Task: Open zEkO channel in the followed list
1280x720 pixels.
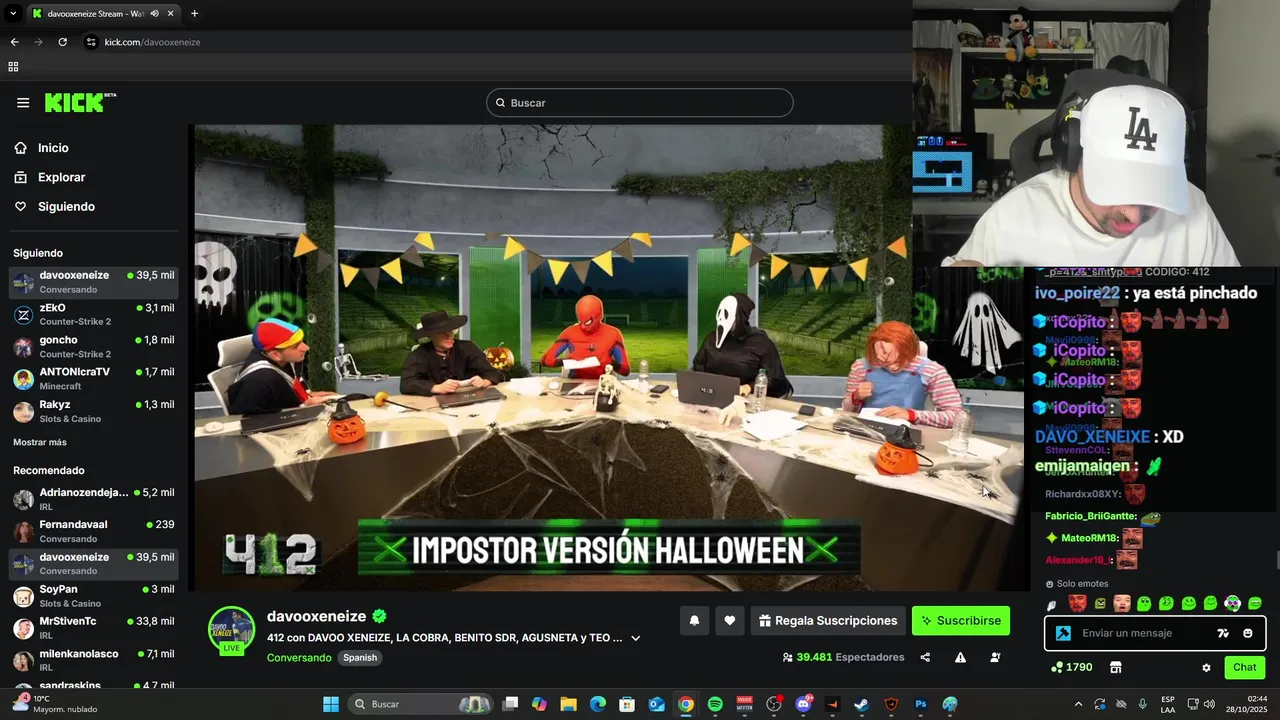Action: pos(94,315)
